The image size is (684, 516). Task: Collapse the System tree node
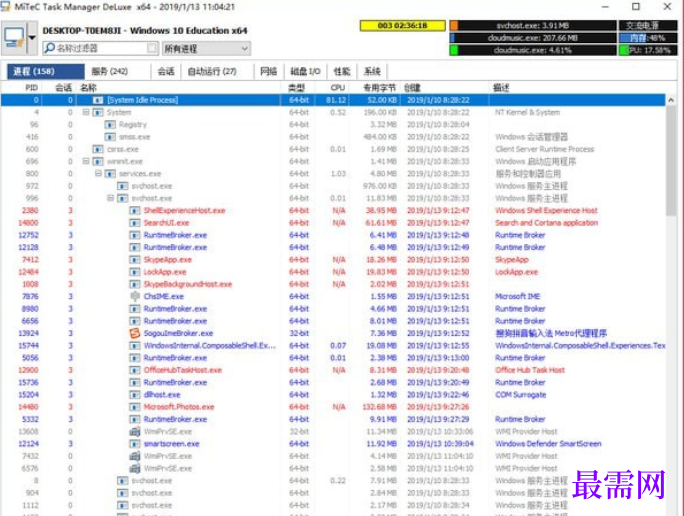click(86, 112)
